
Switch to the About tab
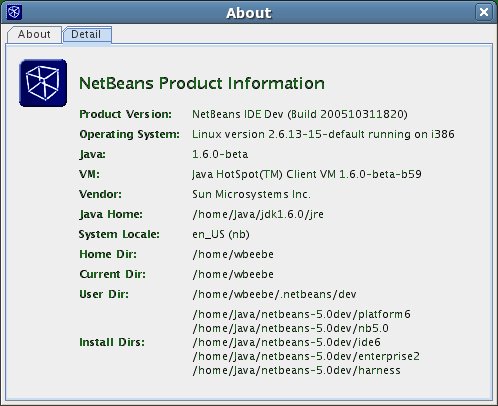pos(34,34)
